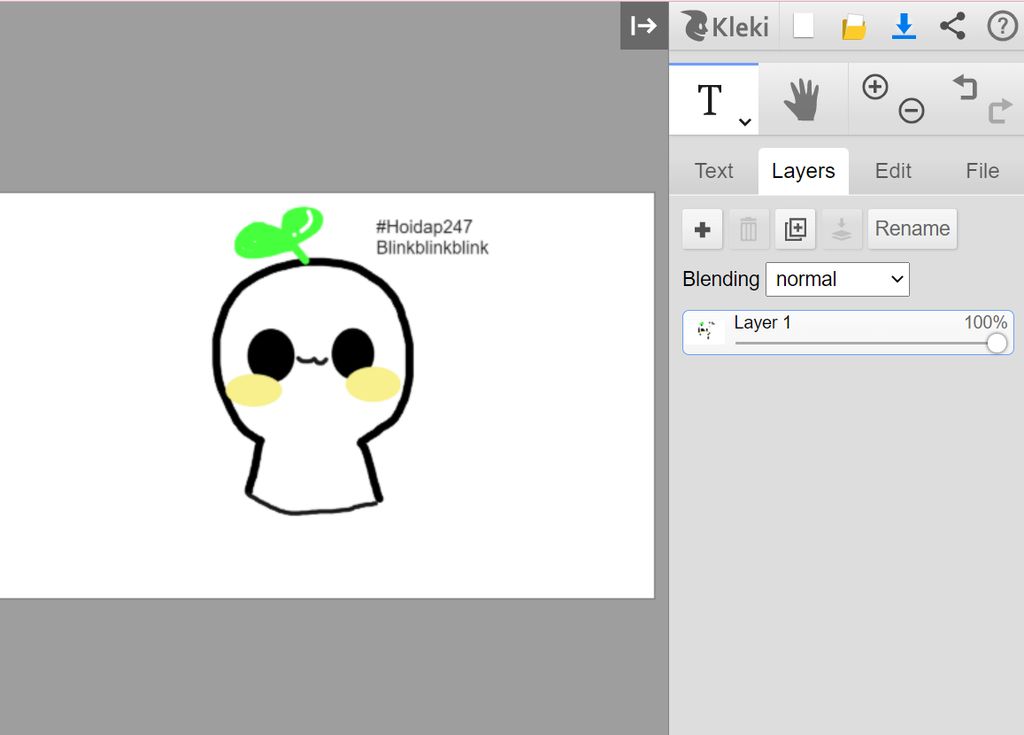The image size is (1024, 735).
Task: Switch to the File tab
Action: point(982,171)
